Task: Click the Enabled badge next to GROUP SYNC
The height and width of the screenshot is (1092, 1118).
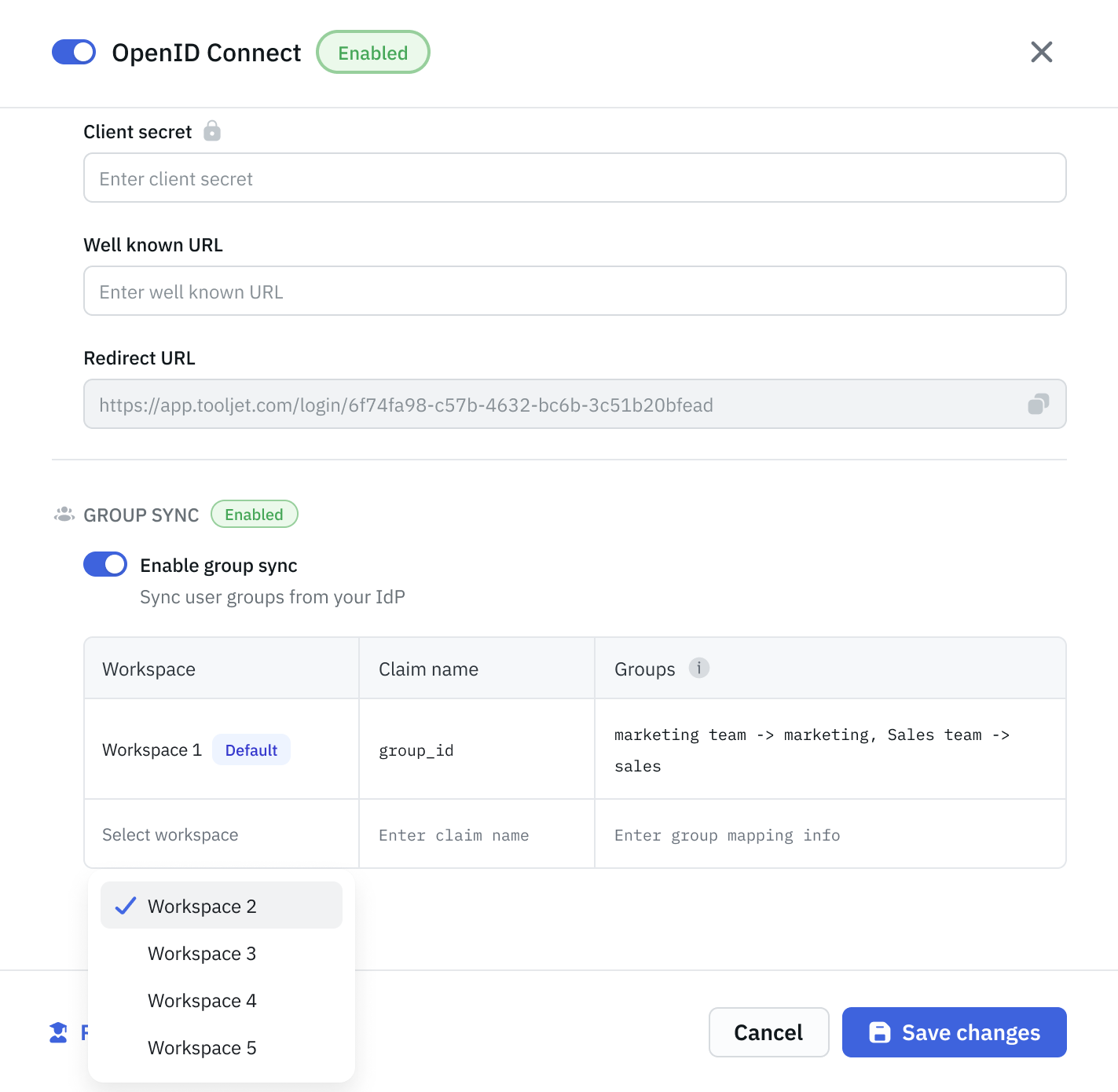Action: pyautogui.click(x=254, y=514)
